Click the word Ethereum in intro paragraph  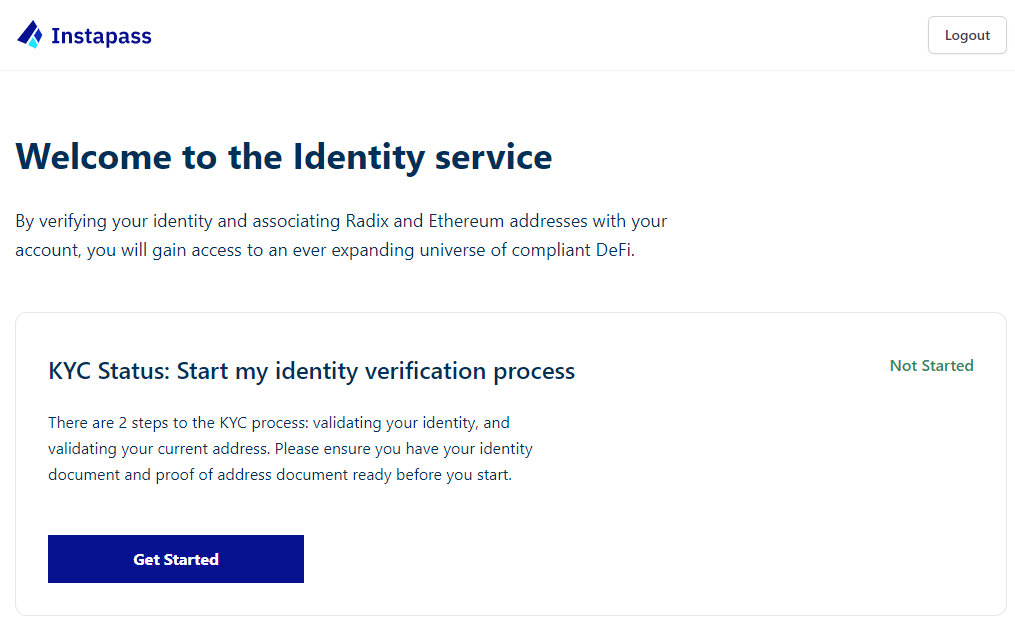(466, 221)
